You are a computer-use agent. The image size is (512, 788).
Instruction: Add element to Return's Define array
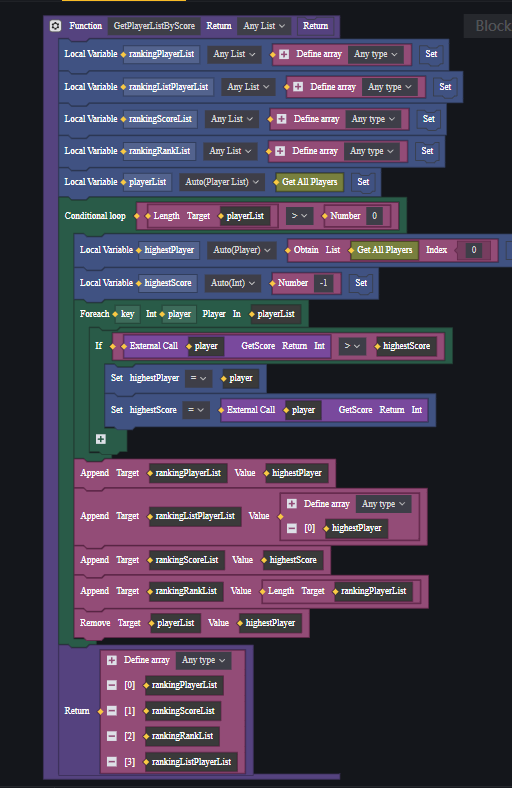coord(112,660)
